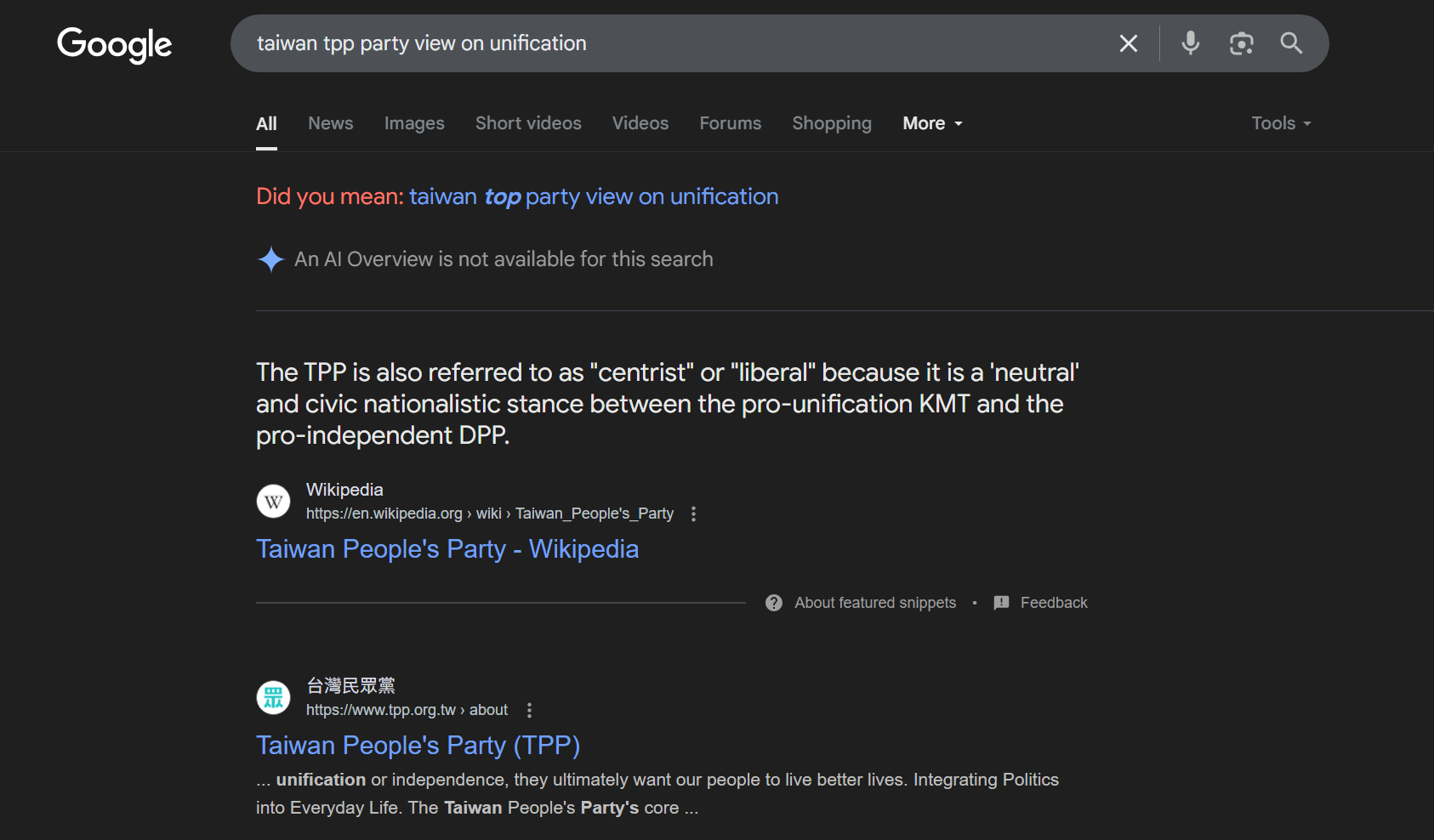The image size is (1434, 840).
Task: Open the Forums tab
Action: [x=730, y=123]
